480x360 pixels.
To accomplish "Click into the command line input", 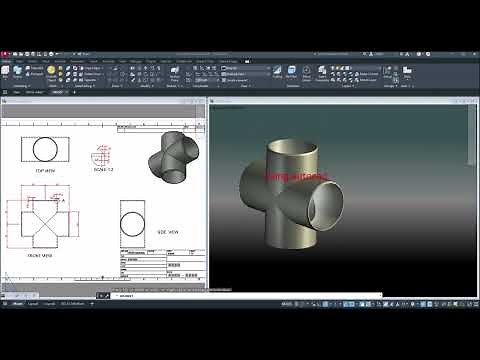I will pyautogui.click(x=247, y=295).
